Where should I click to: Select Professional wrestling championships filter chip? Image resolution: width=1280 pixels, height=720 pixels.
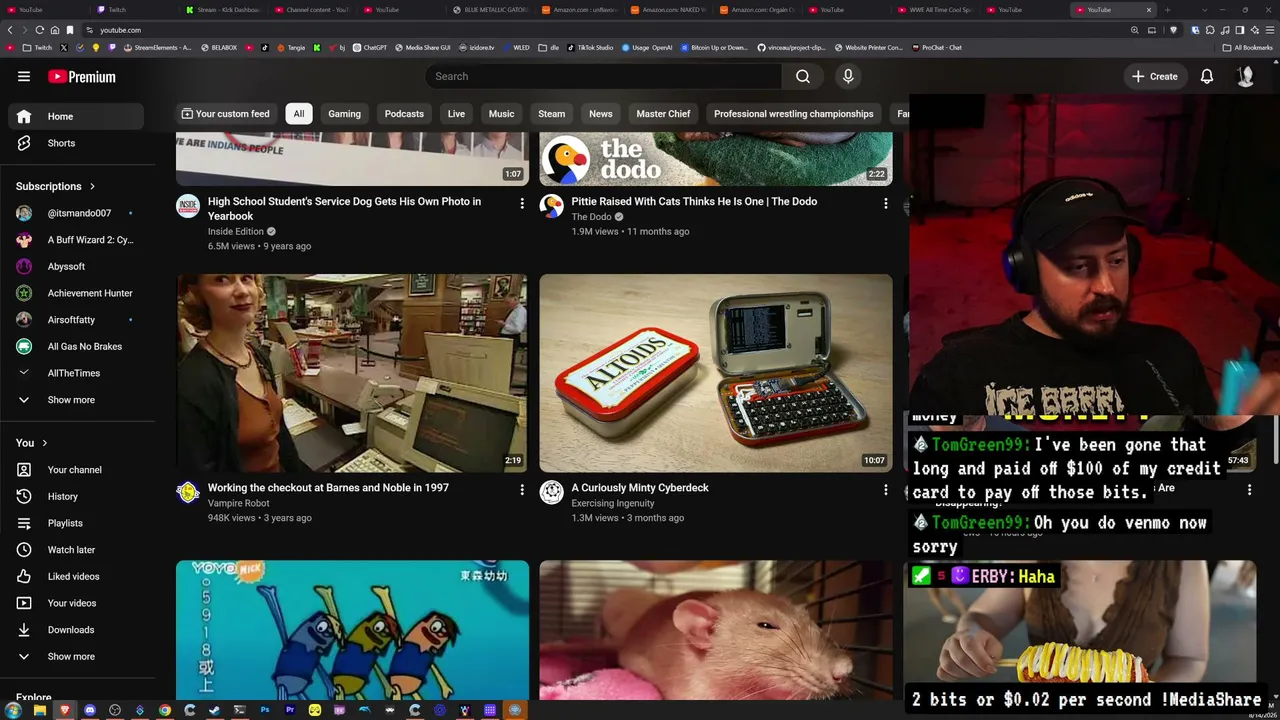[x=794, y=114]
